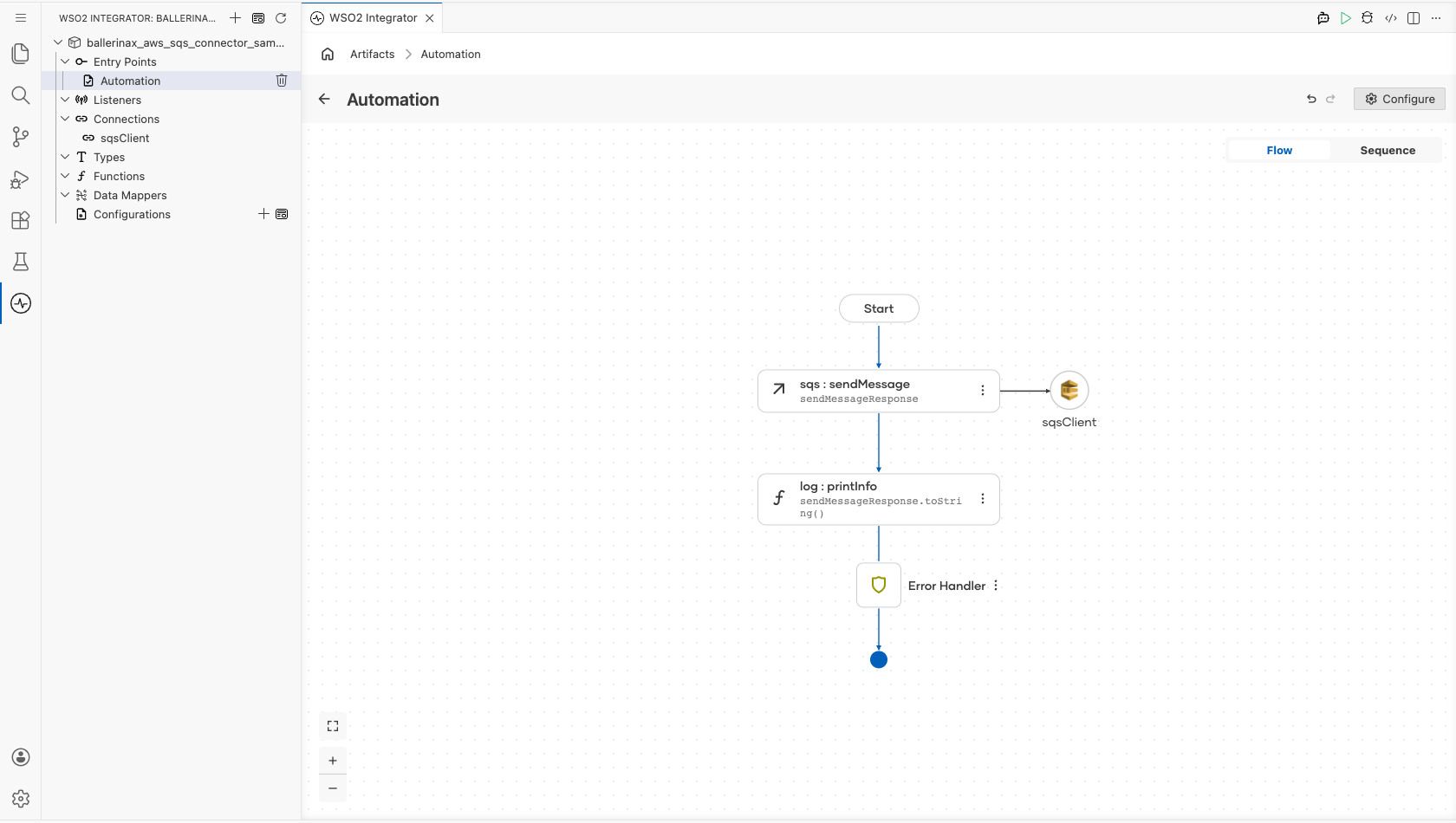The width and height of the screenshot is (1456, 823).
Task: Select the log printInfo node
Action: [x=879, y=499]
